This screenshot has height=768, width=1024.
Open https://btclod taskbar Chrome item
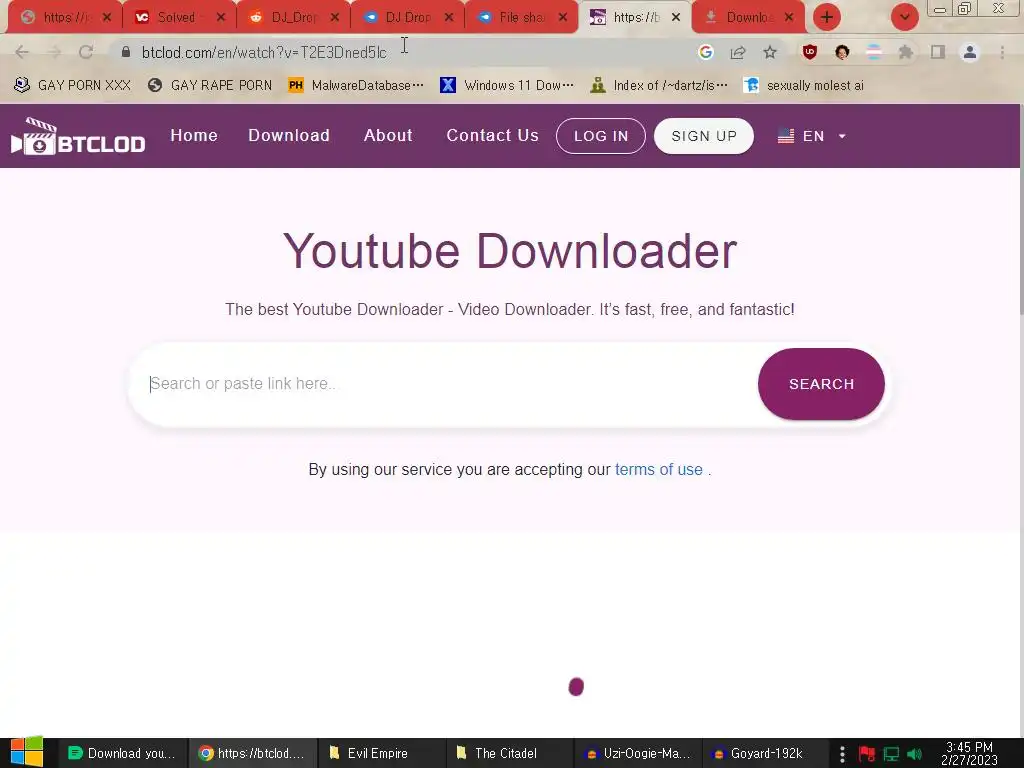(x=252, y=753)
